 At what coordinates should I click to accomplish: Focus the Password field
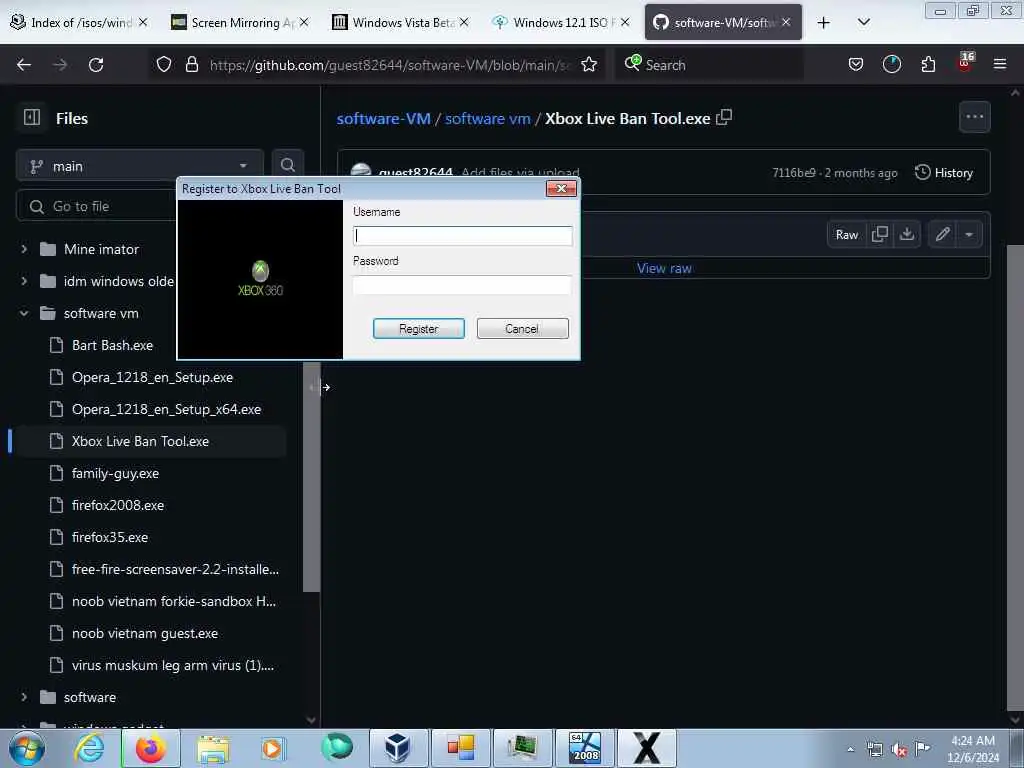click(x=462, y=285)
